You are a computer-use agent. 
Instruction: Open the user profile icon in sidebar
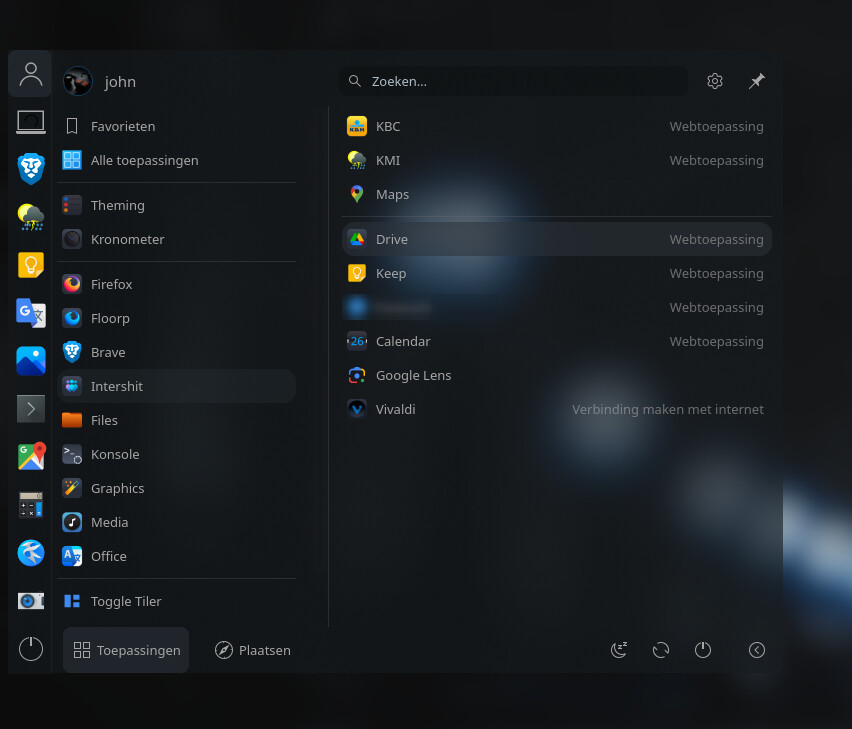pos(30,74)
